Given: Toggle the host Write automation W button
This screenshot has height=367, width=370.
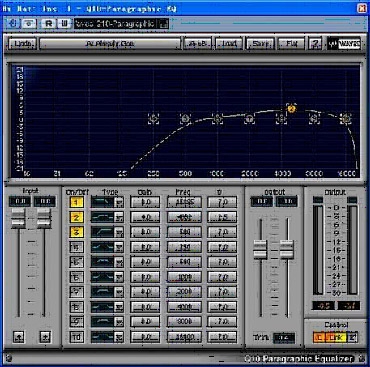Looking at the screenshot, I should [x=65, y=23].
